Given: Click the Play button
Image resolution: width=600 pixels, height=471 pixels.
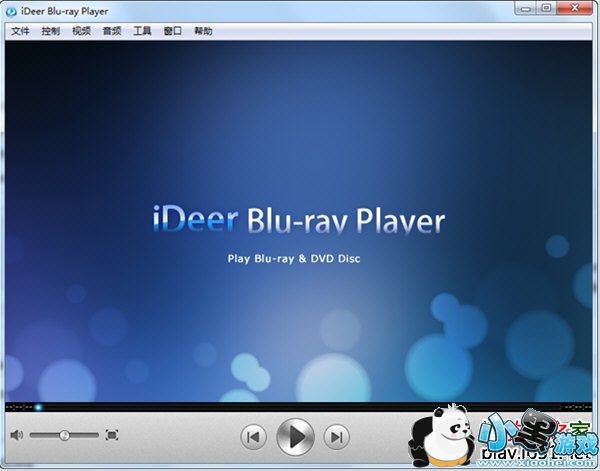Looking at the screenshot, I should (x=295, y=436).
